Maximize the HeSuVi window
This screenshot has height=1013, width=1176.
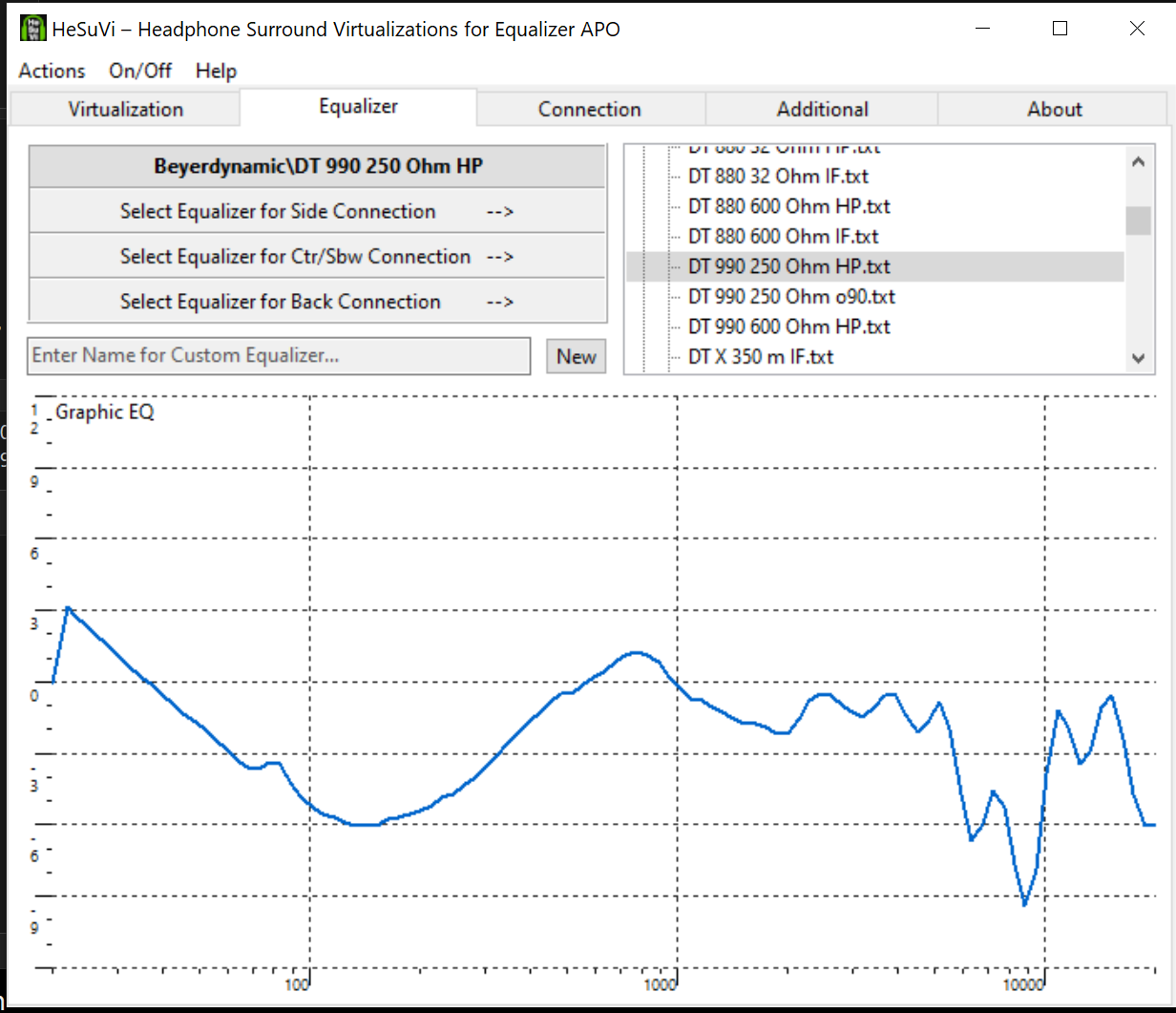[1060, 29]
